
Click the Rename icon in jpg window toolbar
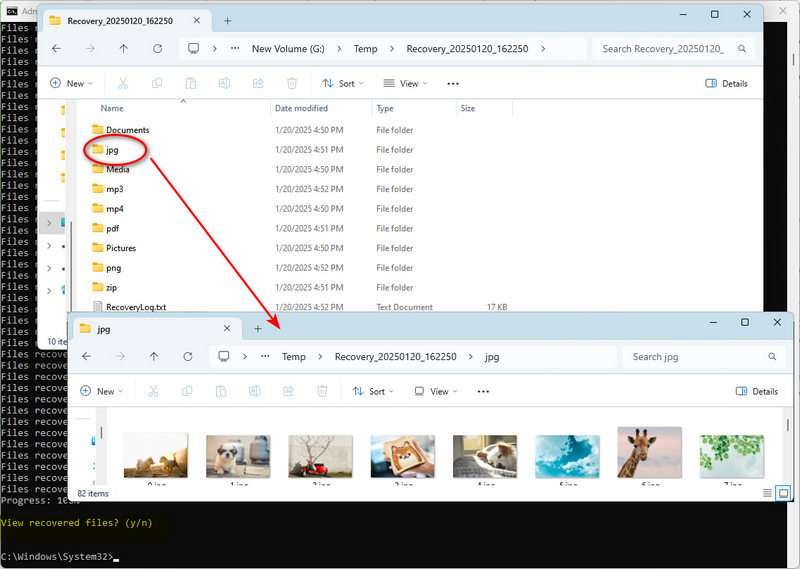(x=255, y=391)
